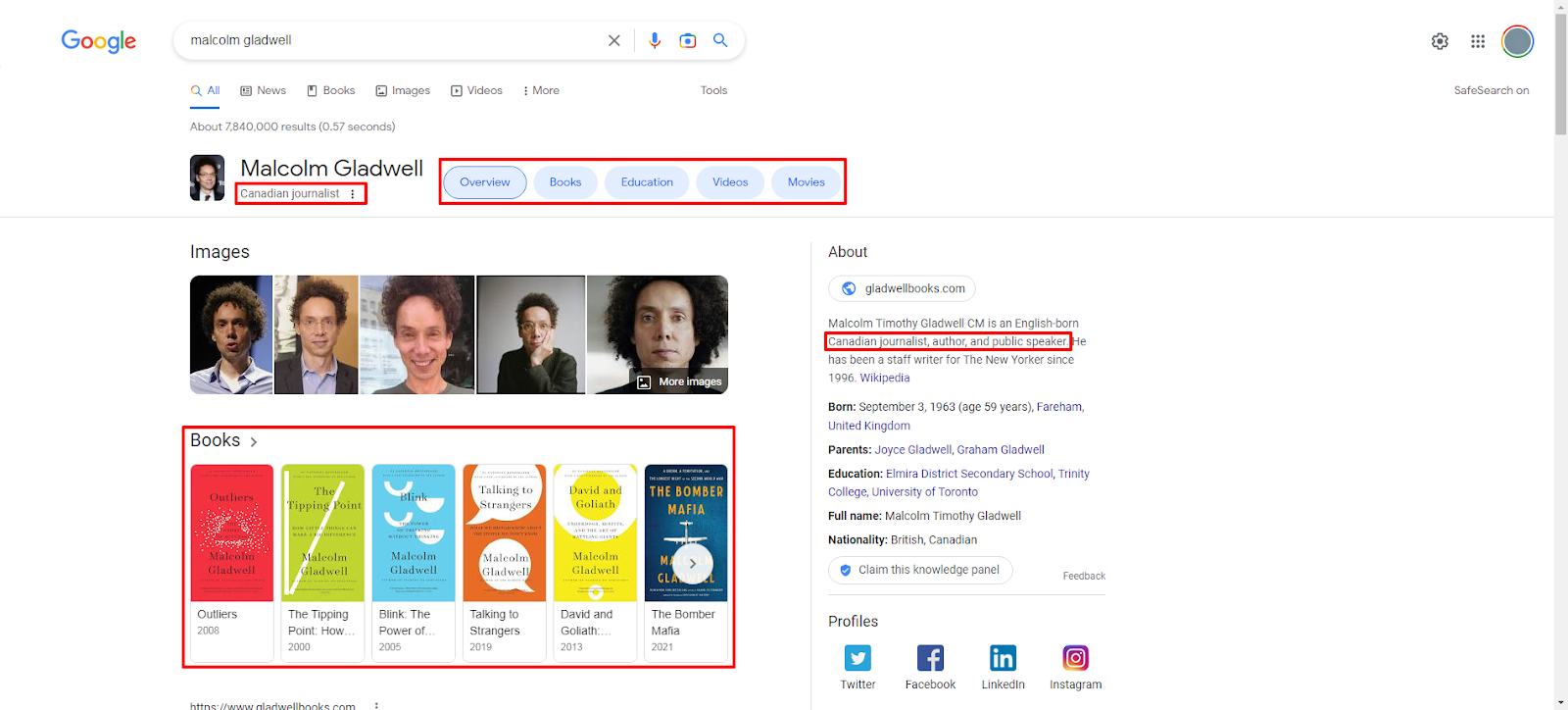The height and width of the screenshot is (710, 1568).
Task: Click the scrollbar down arrow
Action: 1560,703
